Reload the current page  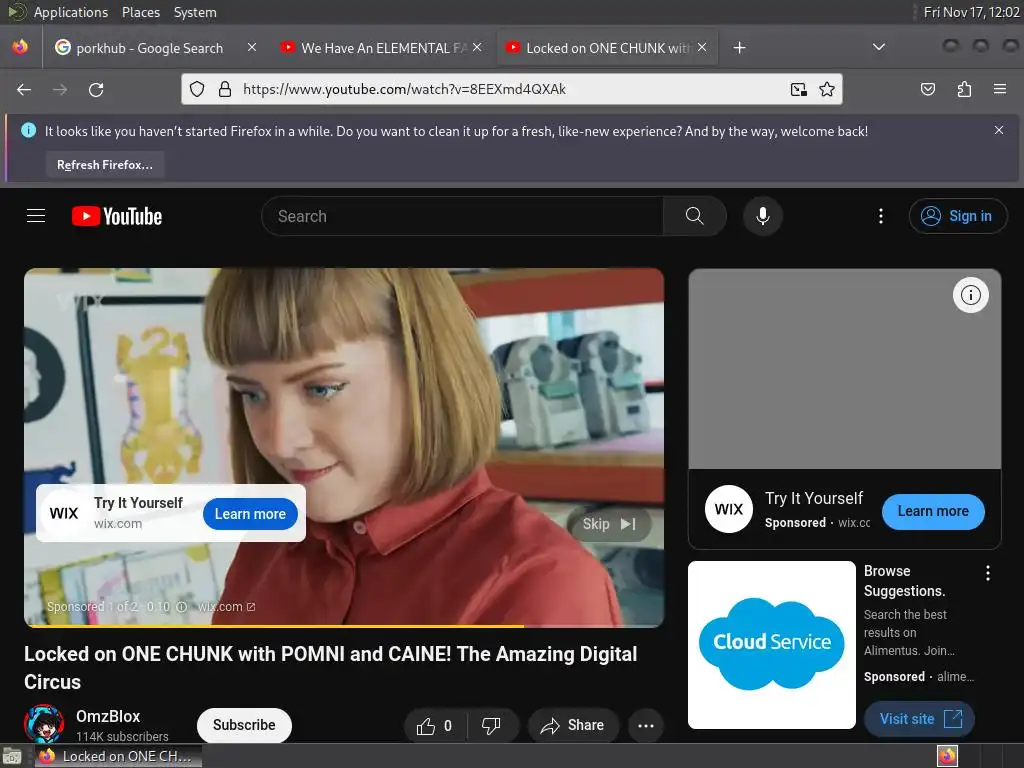point(96,89)
